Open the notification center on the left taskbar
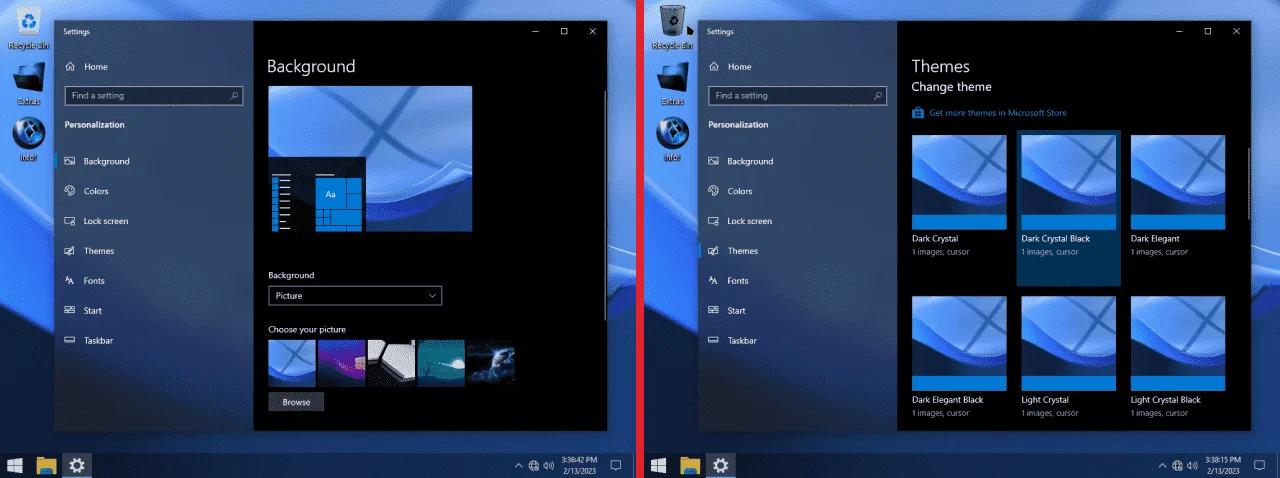1280x478 pixels. [x=616, y=465]
